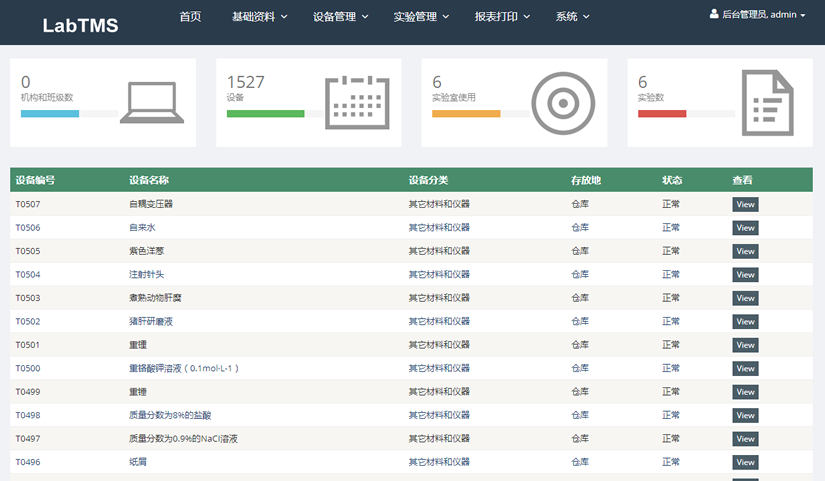Click device number T0500

tap(28, 368)
